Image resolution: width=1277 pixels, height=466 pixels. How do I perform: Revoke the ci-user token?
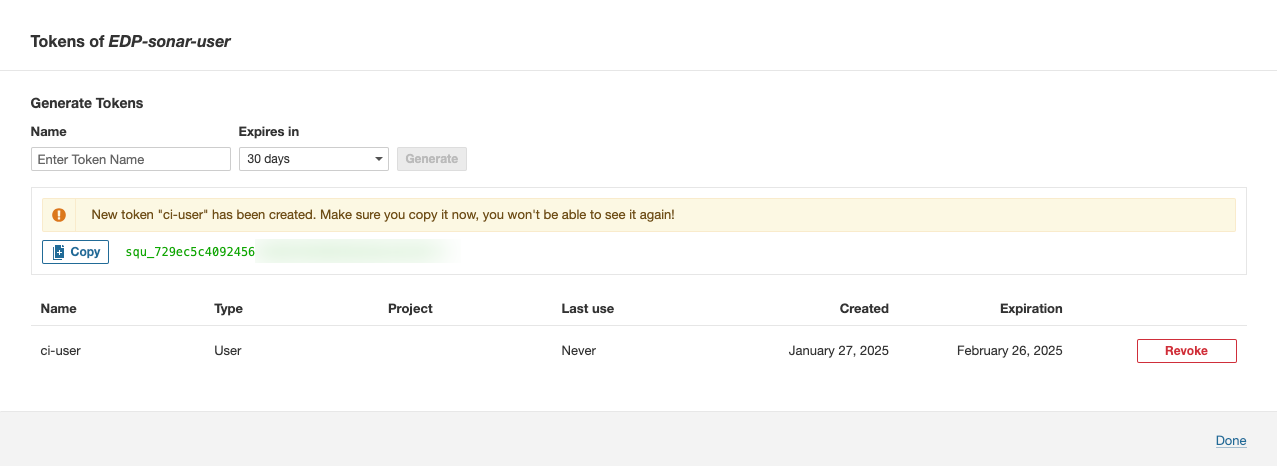(1187, 351)
